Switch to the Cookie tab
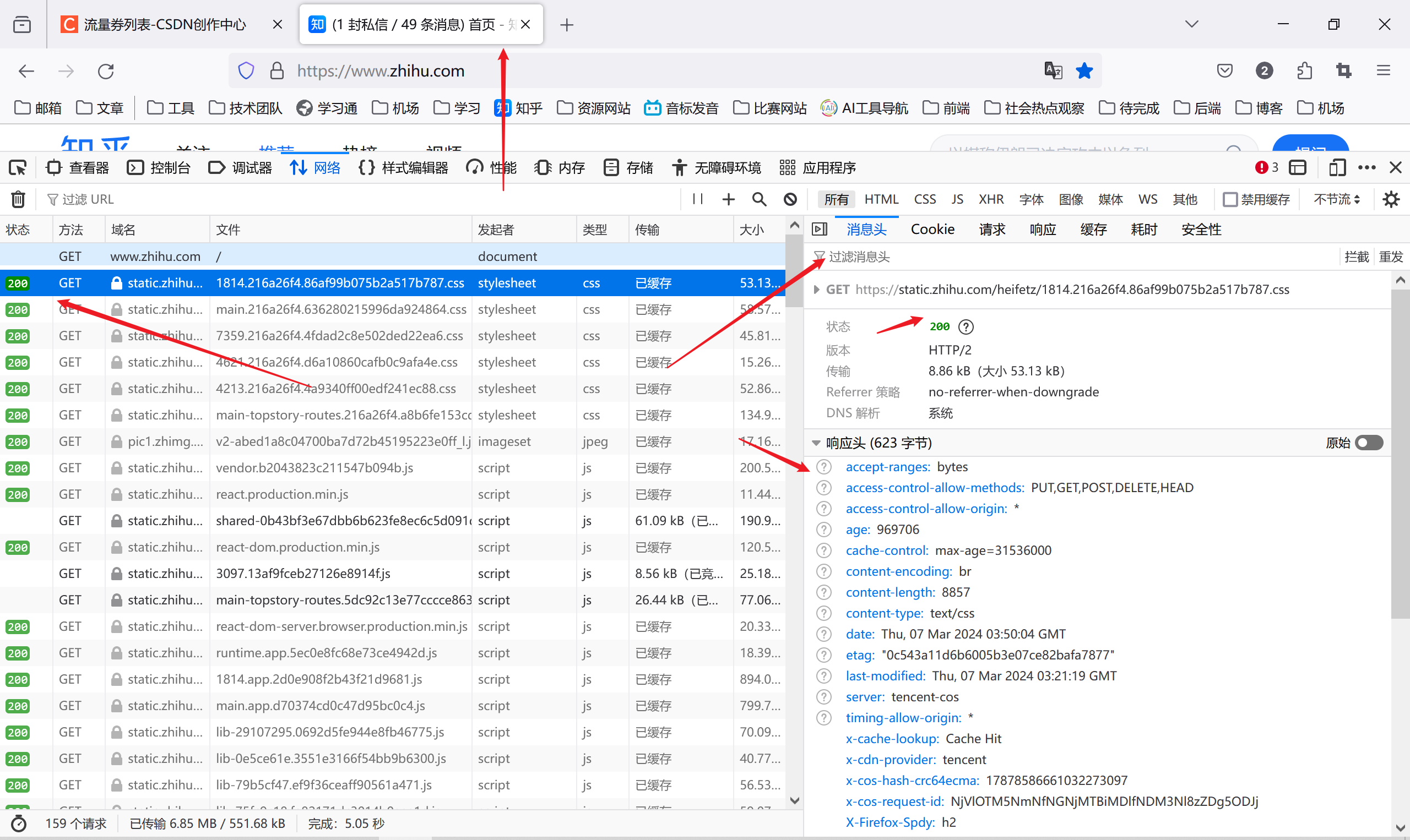 point(932,229)
